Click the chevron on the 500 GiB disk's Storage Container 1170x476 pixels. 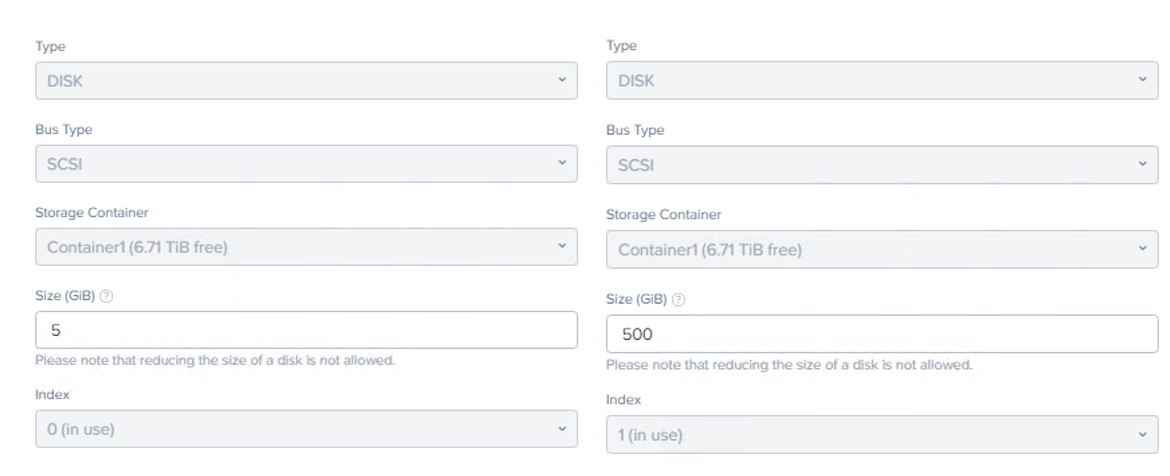coord(1143,249)
